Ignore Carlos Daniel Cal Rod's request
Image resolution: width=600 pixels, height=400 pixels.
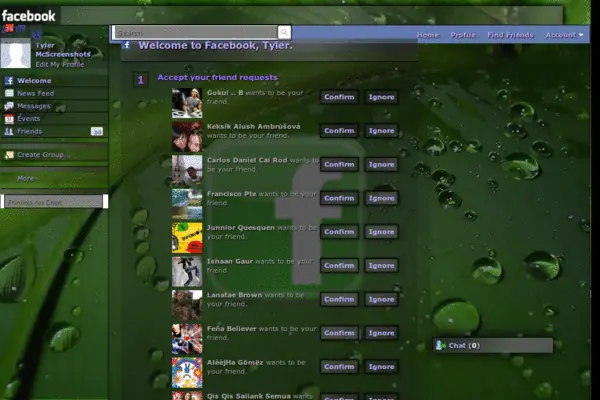pos(381,164)
